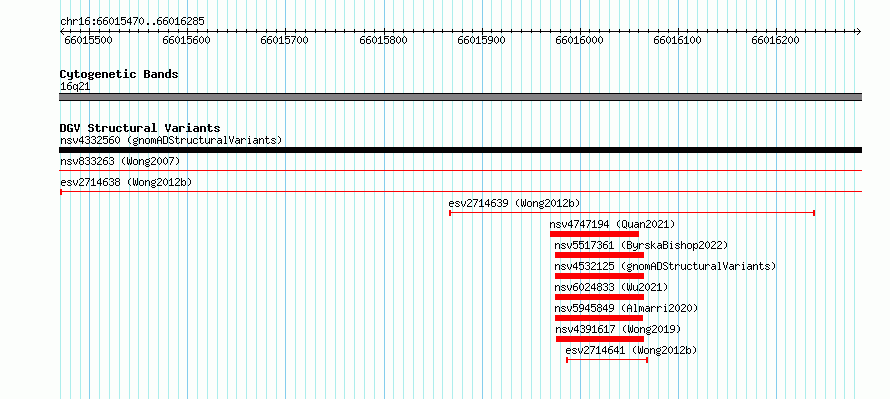
Task: Click ruler position 66016000
Action: [x=580, y=40]
